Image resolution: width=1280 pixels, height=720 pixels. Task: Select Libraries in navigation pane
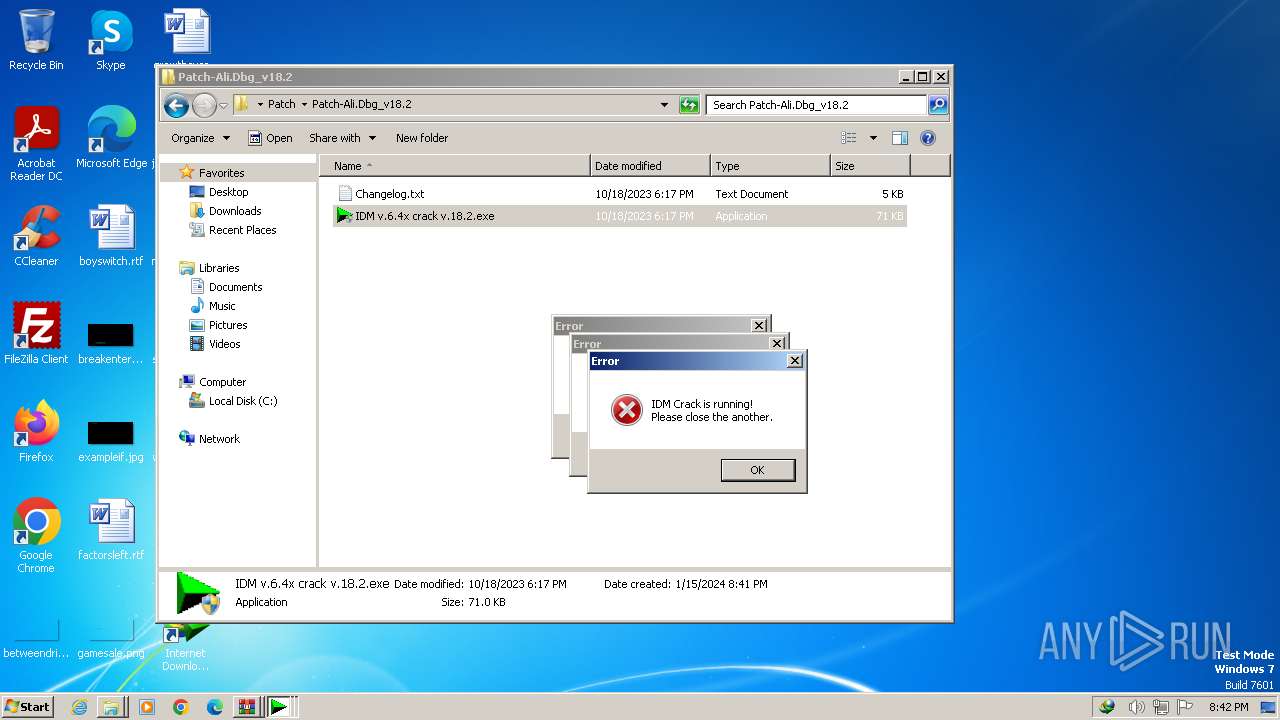point(219,268)
